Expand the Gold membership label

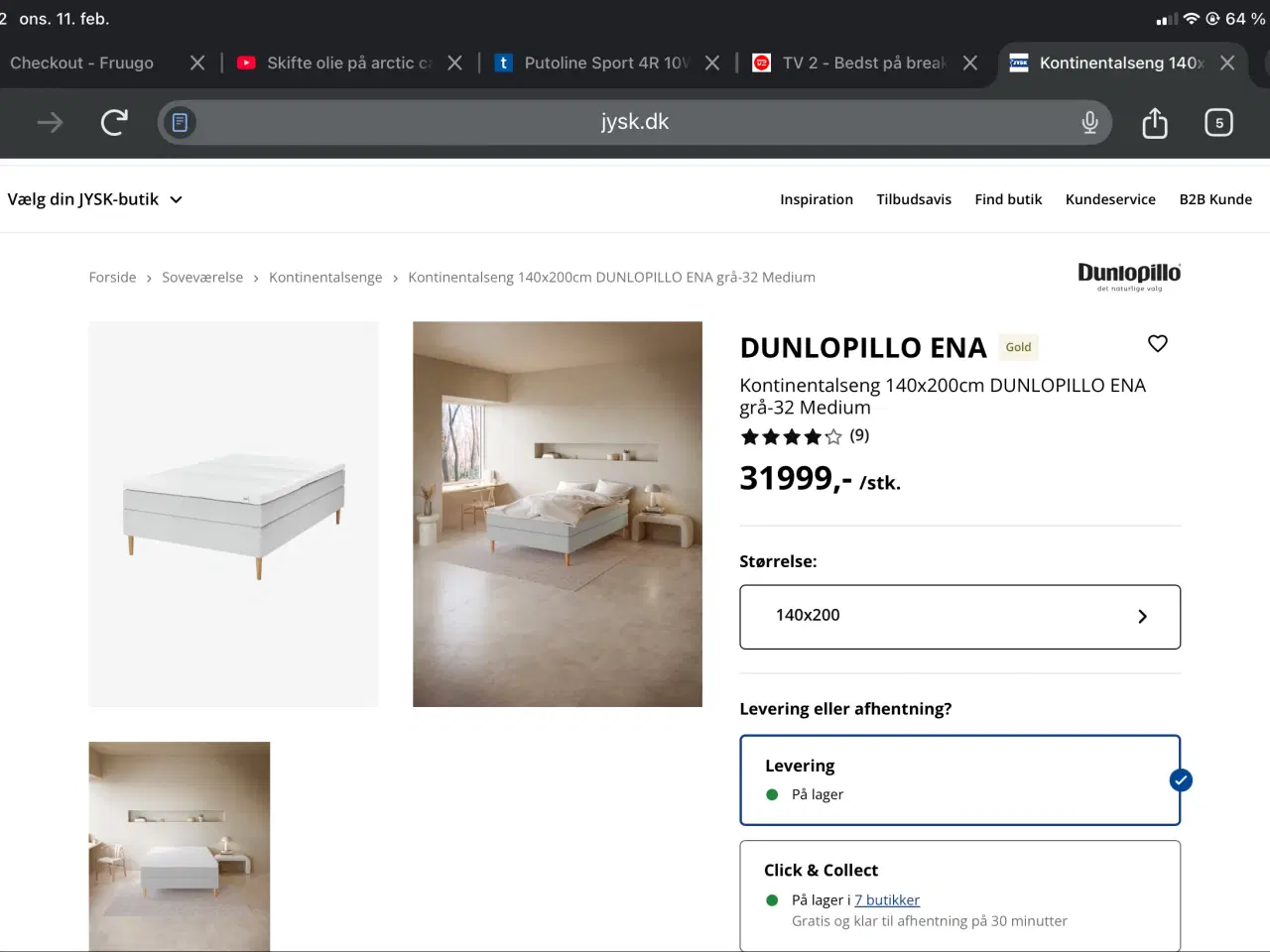[x=1018, y=346]
